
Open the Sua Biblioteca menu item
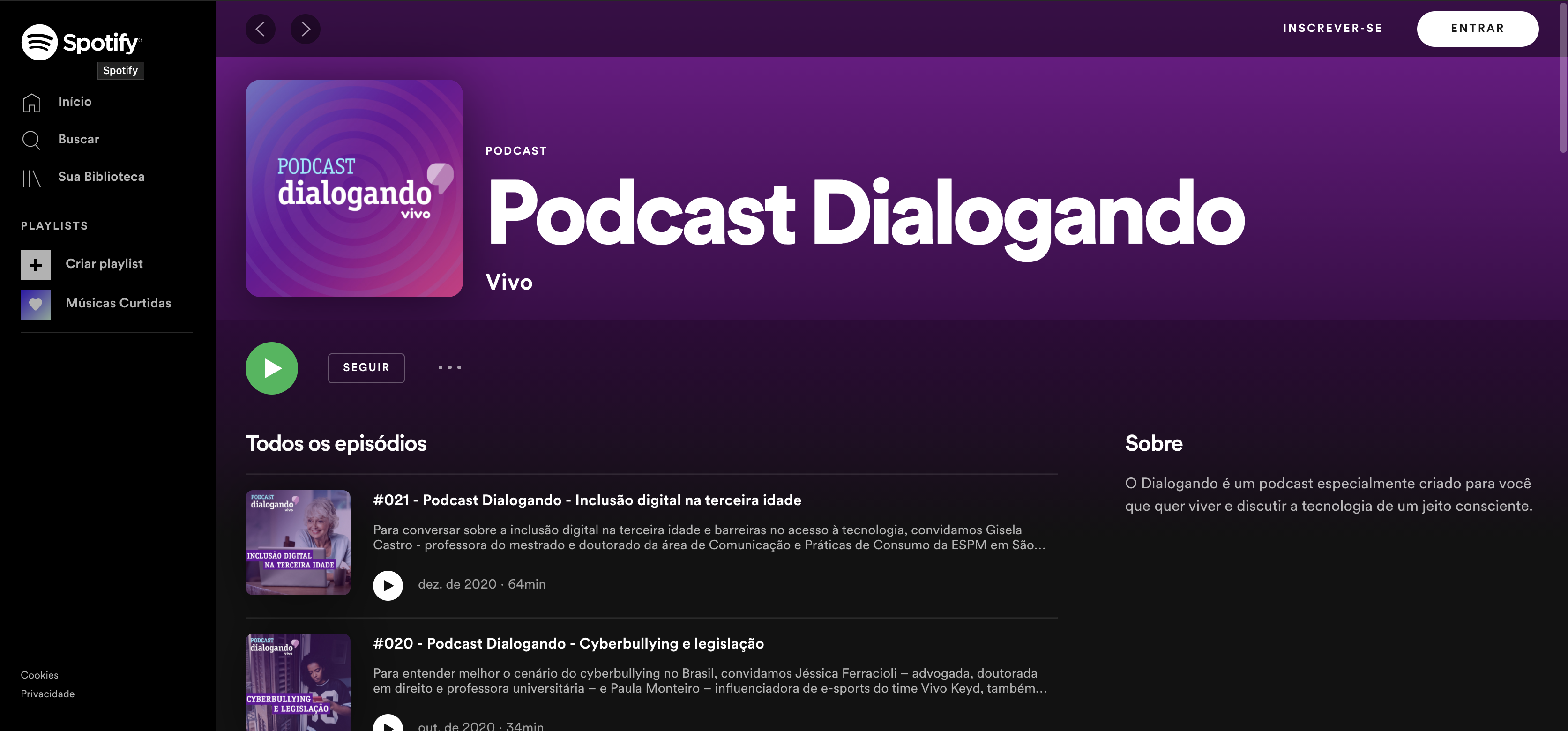[x=101, y=177]
